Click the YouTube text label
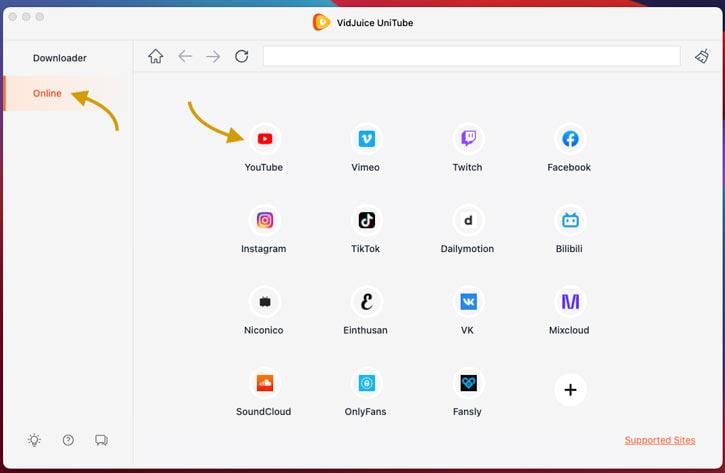 click(x=264, y=167)
